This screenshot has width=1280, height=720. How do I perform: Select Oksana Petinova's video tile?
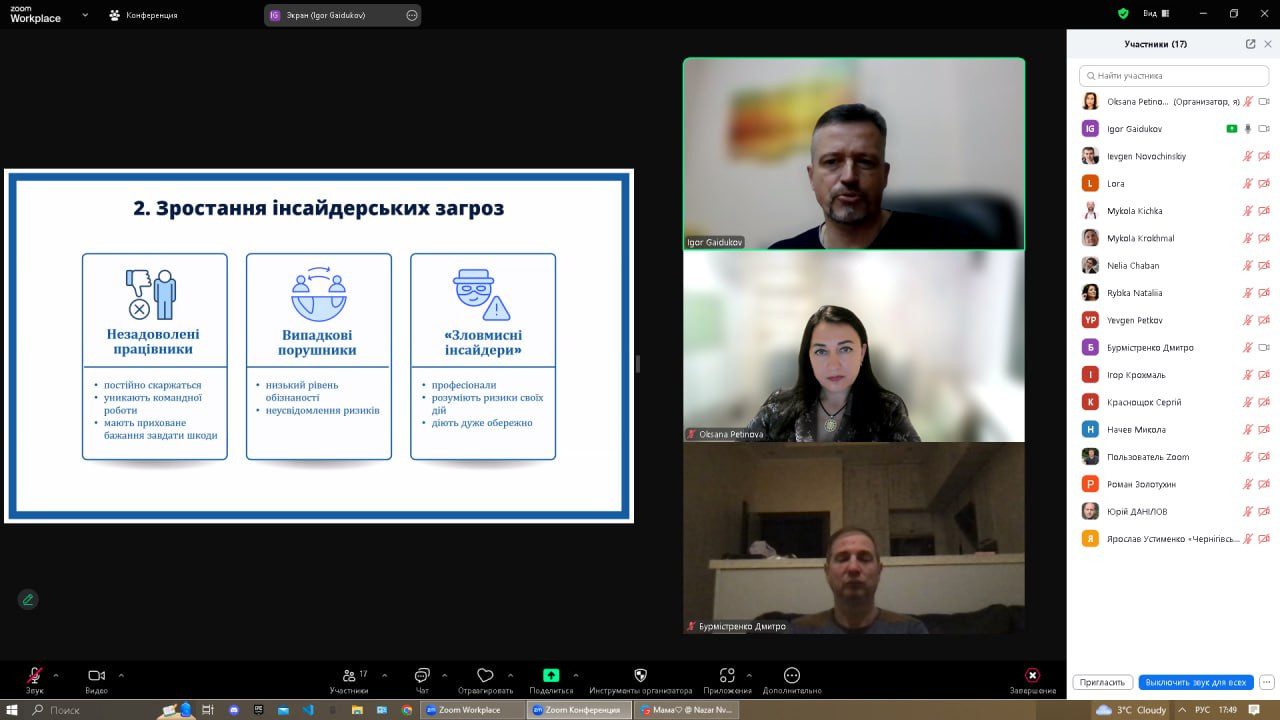(854, 346)
